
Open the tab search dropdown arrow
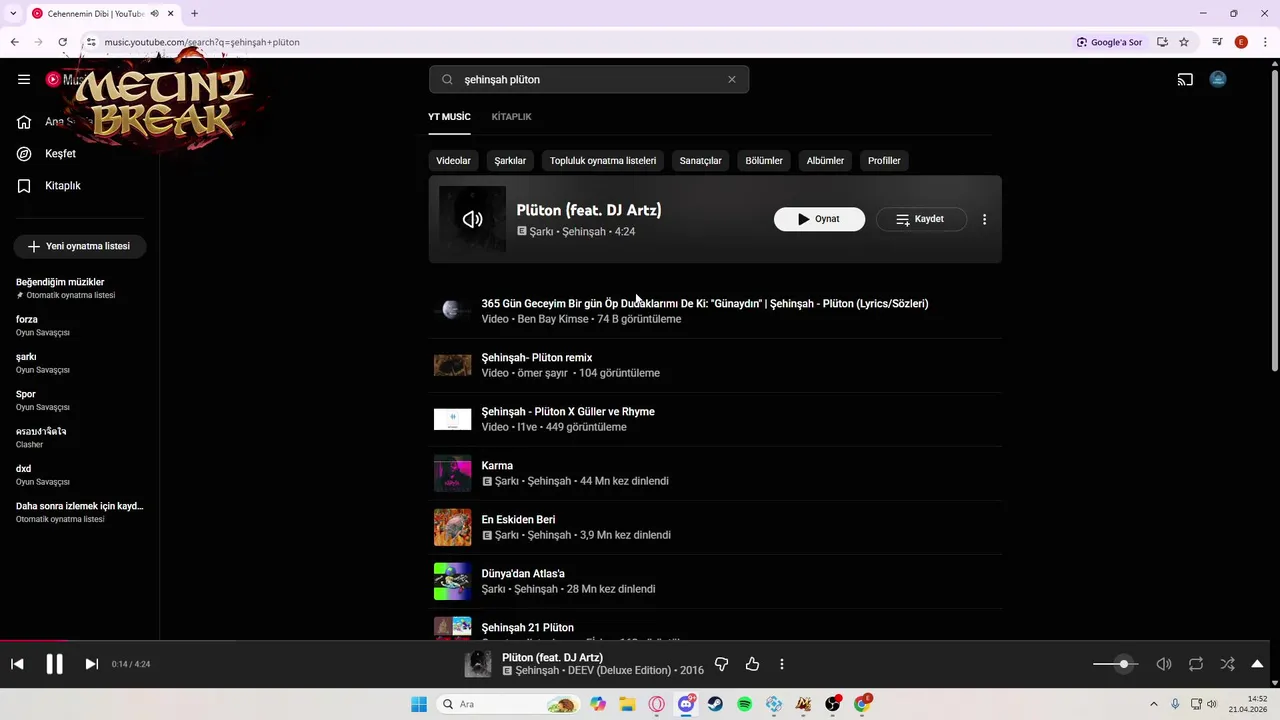pos(14,13)
